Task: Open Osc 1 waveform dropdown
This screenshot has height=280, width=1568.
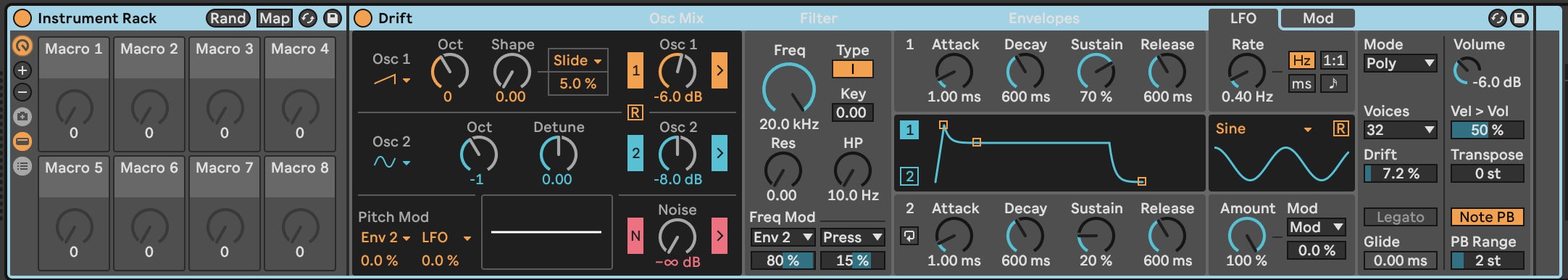Action: tap(392, 79)
